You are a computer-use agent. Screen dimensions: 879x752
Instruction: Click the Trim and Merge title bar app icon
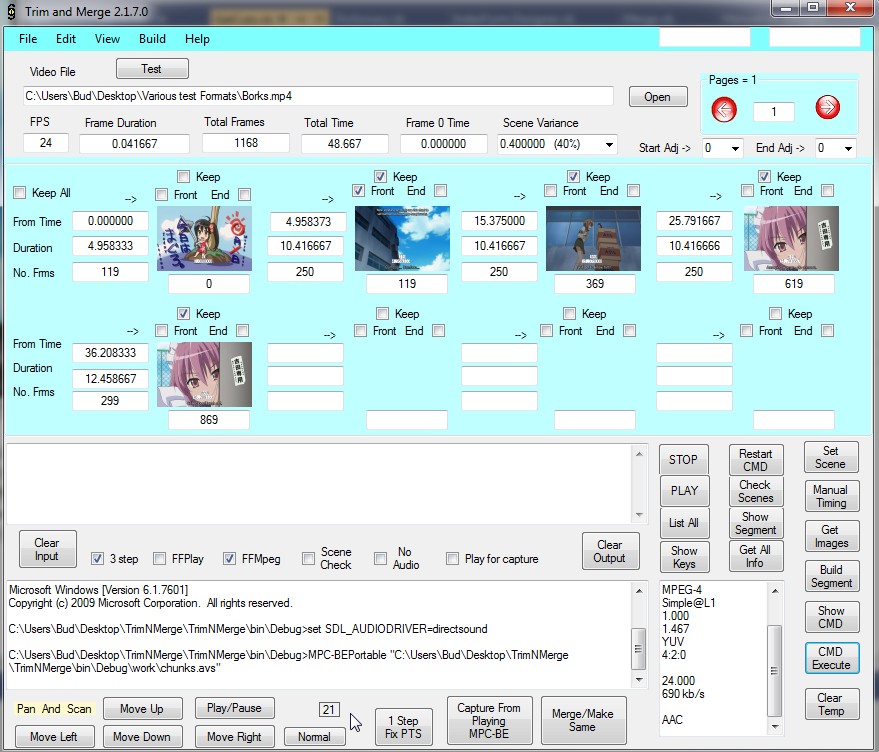pos(12,12)
